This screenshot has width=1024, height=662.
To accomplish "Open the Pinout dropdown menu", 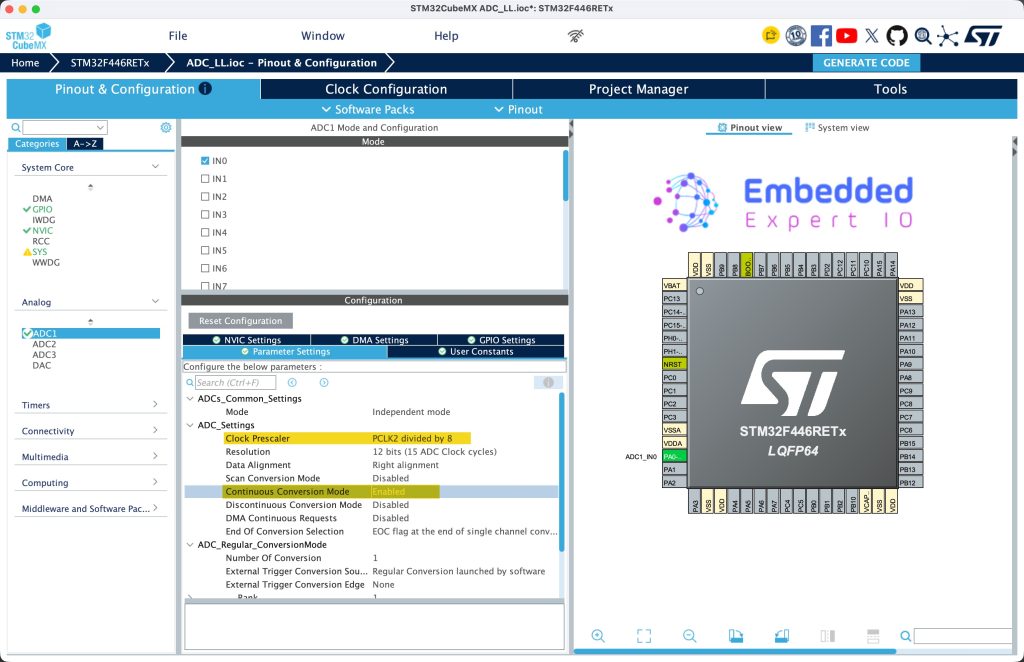I will 519,109.
